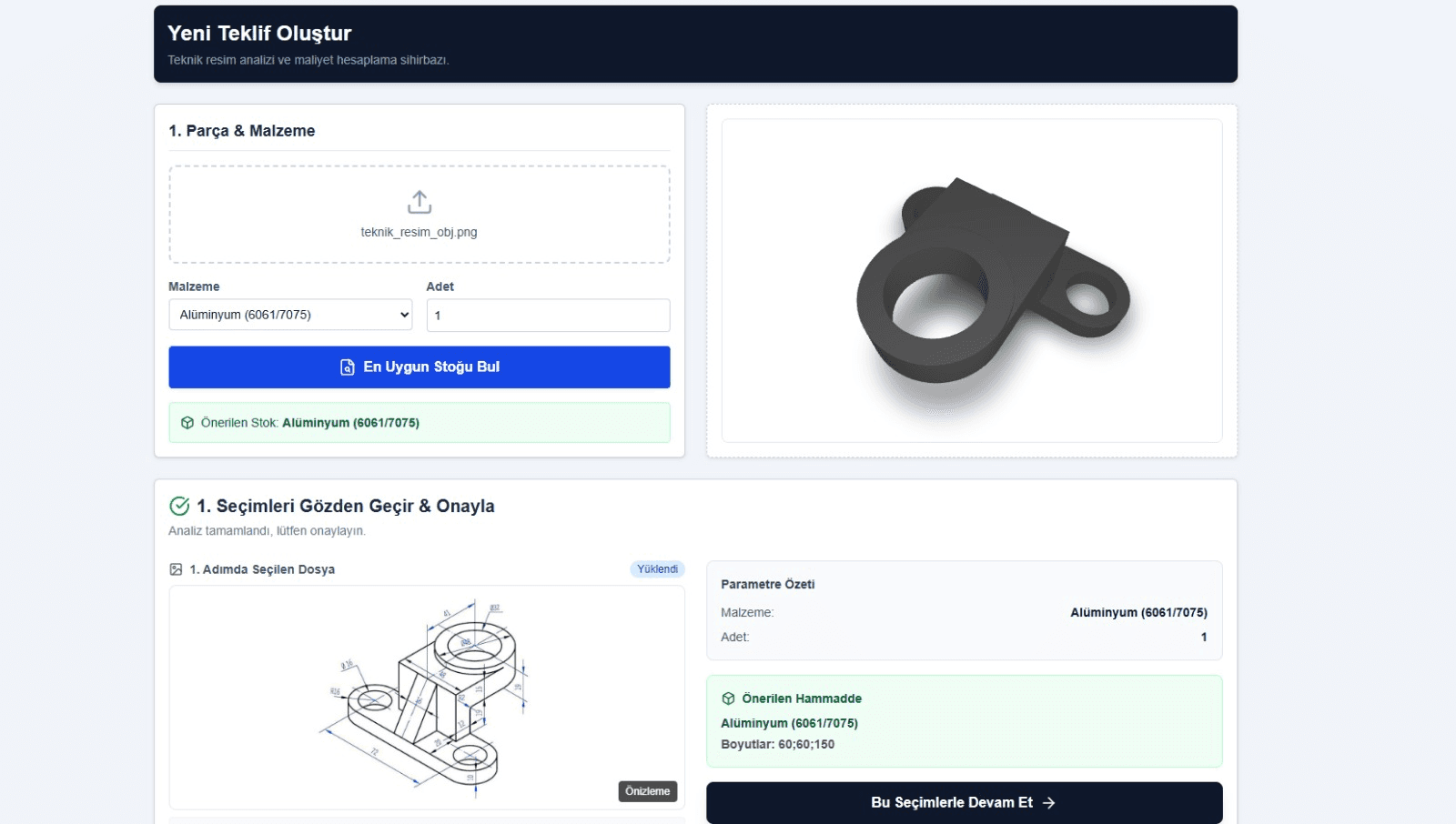Click the Bu Seçimlerle Devam Et button text

click(x=951, y=803)
